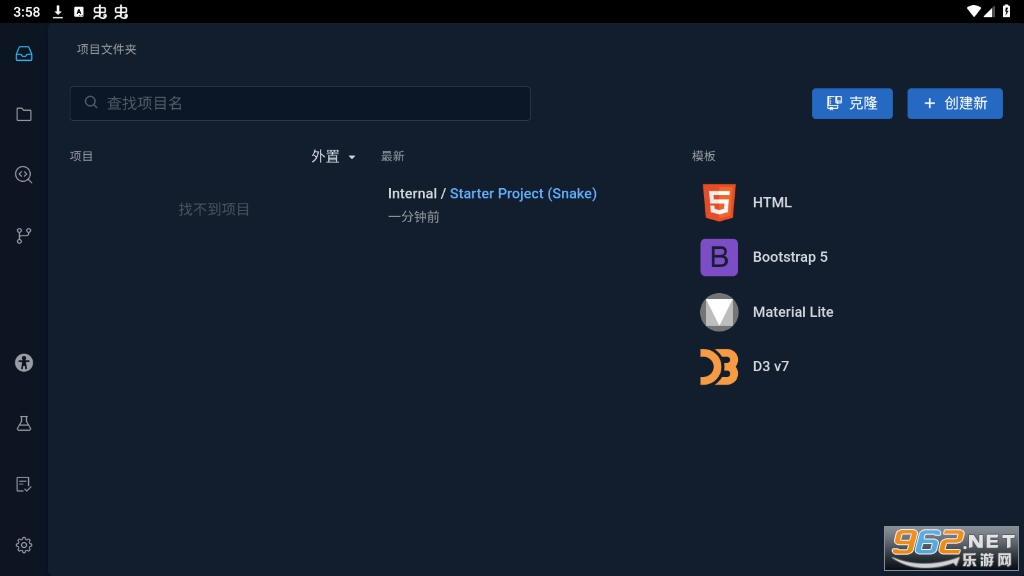Open the code search sidebar icon
This screenshot has width=1024, height=576.
24,175
